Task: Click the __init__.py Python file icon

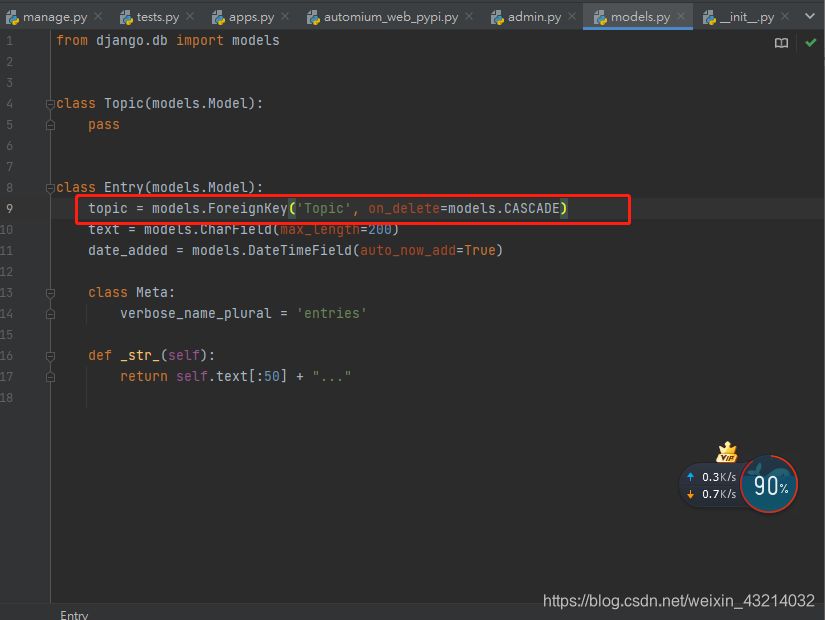Action: [709, 17]
